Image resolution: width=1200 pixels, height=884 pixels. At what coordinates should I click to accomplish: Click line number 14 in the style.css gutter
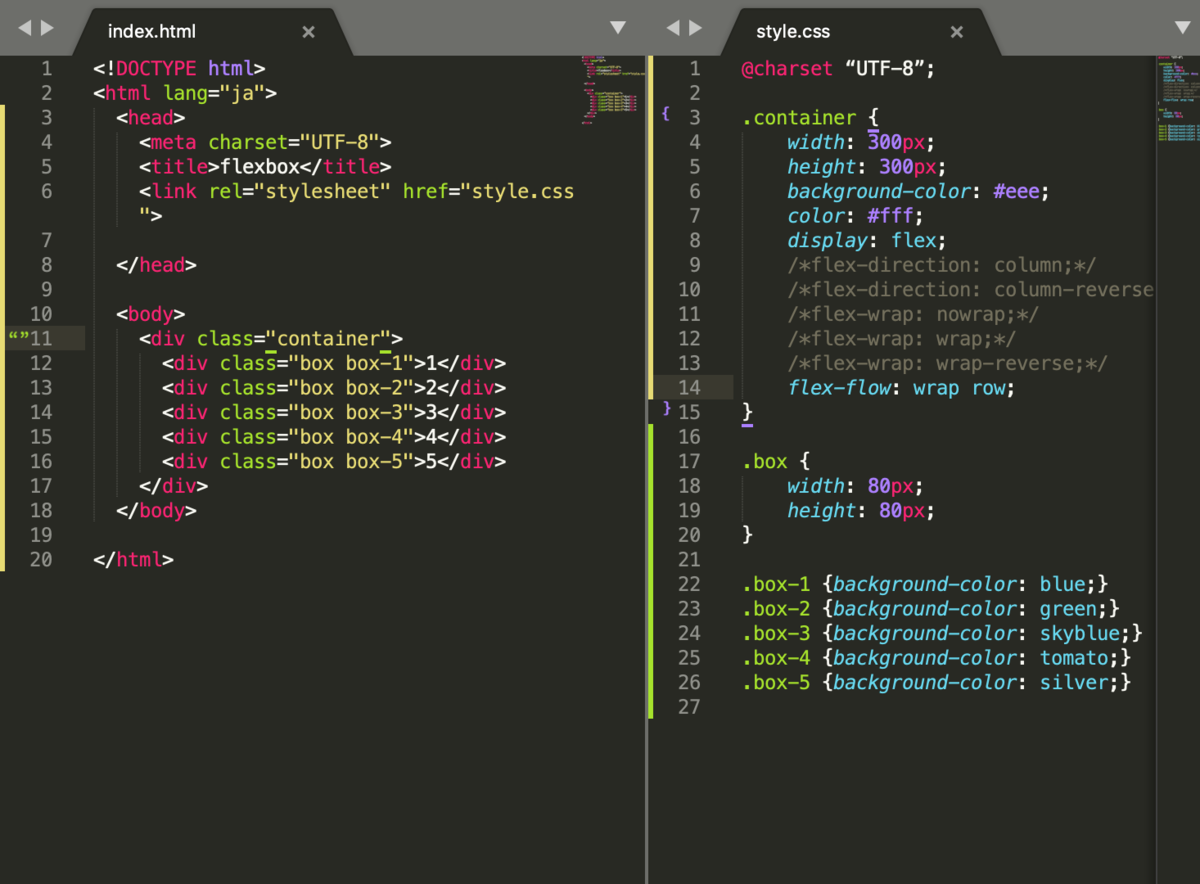click(689, 388)
